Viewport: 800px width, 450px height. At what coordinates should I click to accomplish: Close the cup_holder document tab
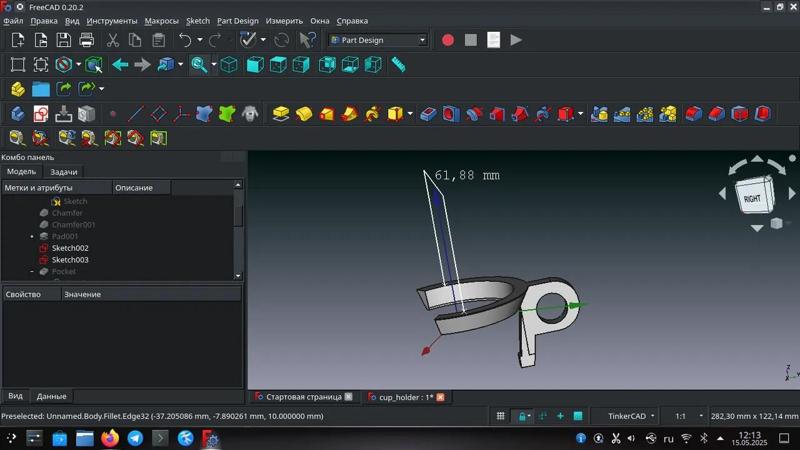(x=440, y=397)
